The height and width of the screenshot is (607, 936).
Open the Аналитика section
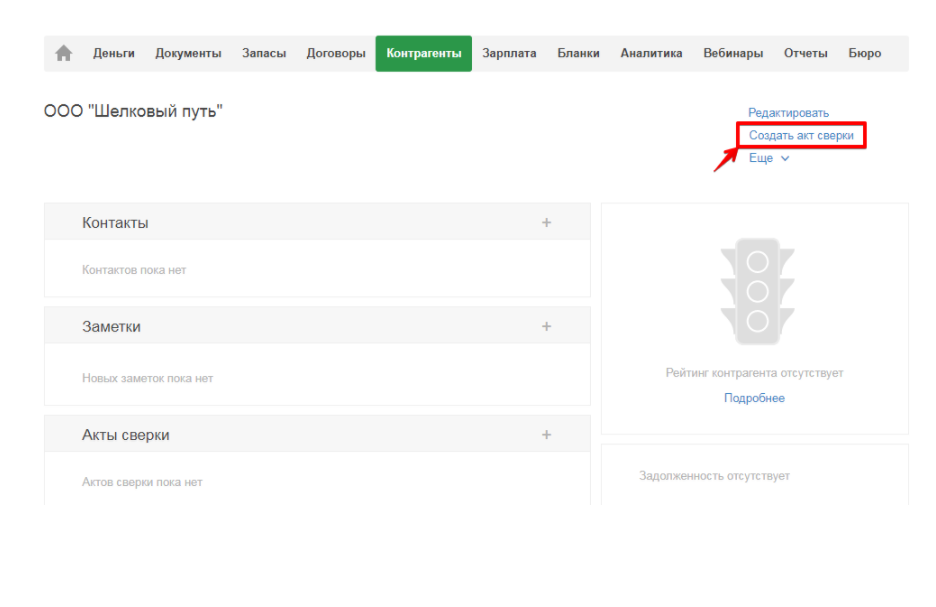point(651,54)
